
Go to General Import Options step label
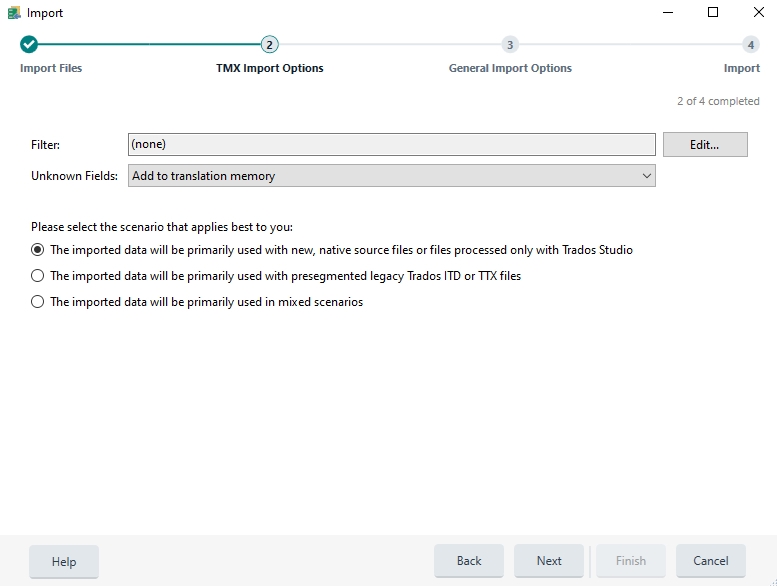pyautogui.click(x=510, y=68)
